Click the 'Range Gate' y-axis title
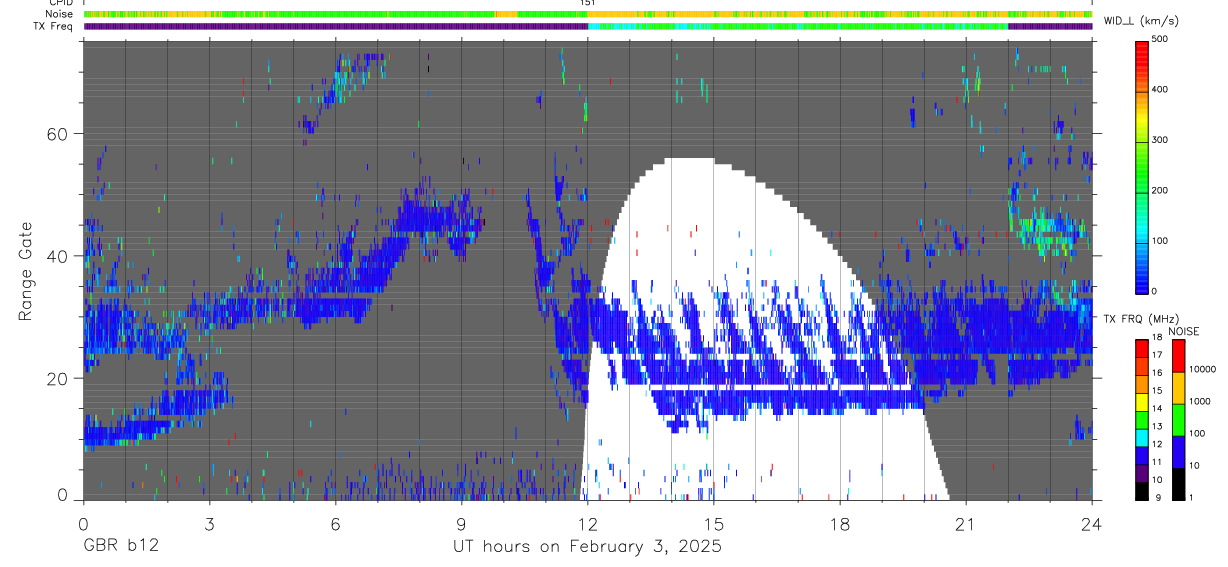Viewport: 1228px width, 567px height. 26,271
